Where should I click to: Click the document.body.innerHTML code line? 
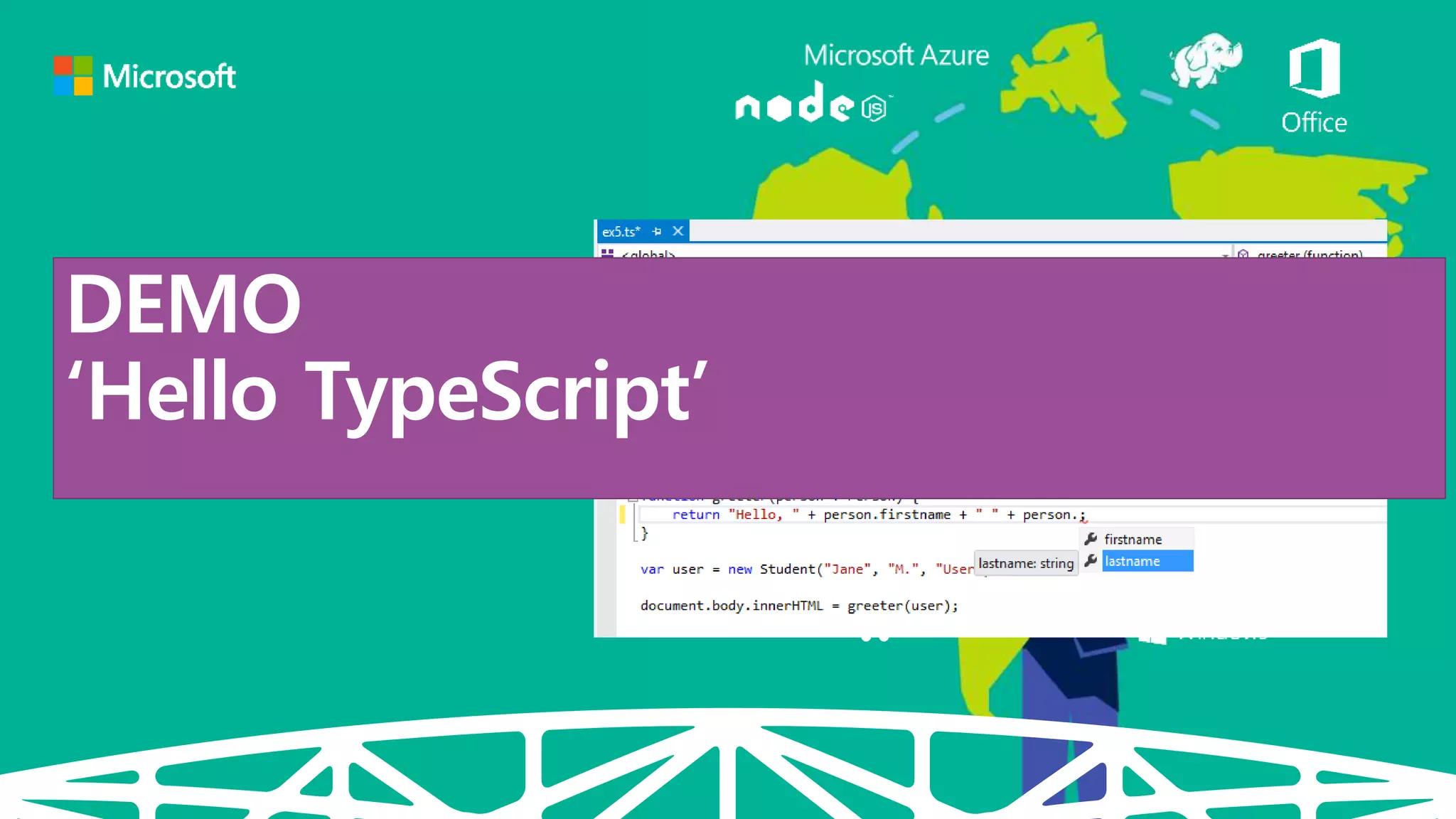click(799, 606)
